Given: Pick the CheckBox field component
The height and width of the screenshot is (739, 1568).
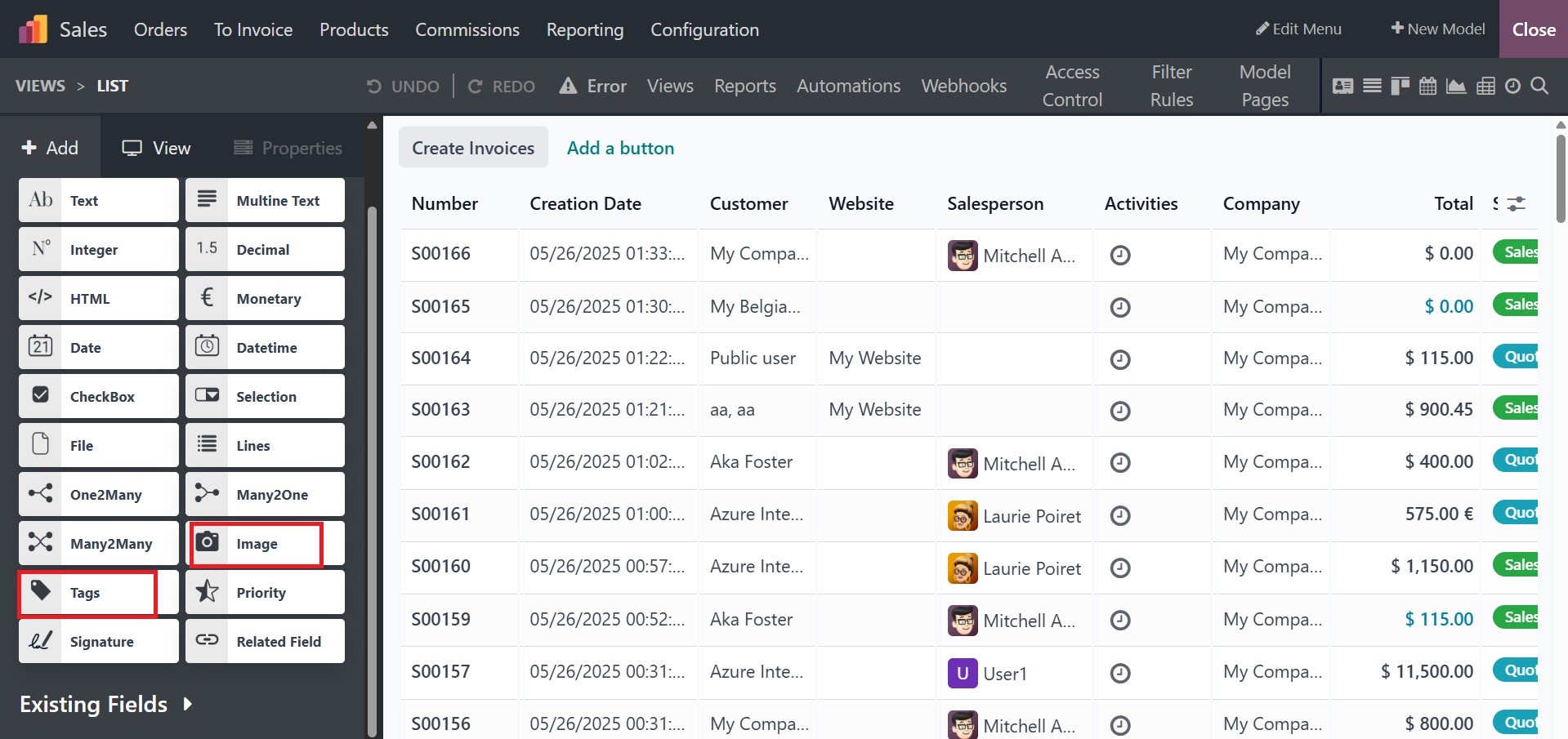Looking at the screenshot, I should [99, 396].
